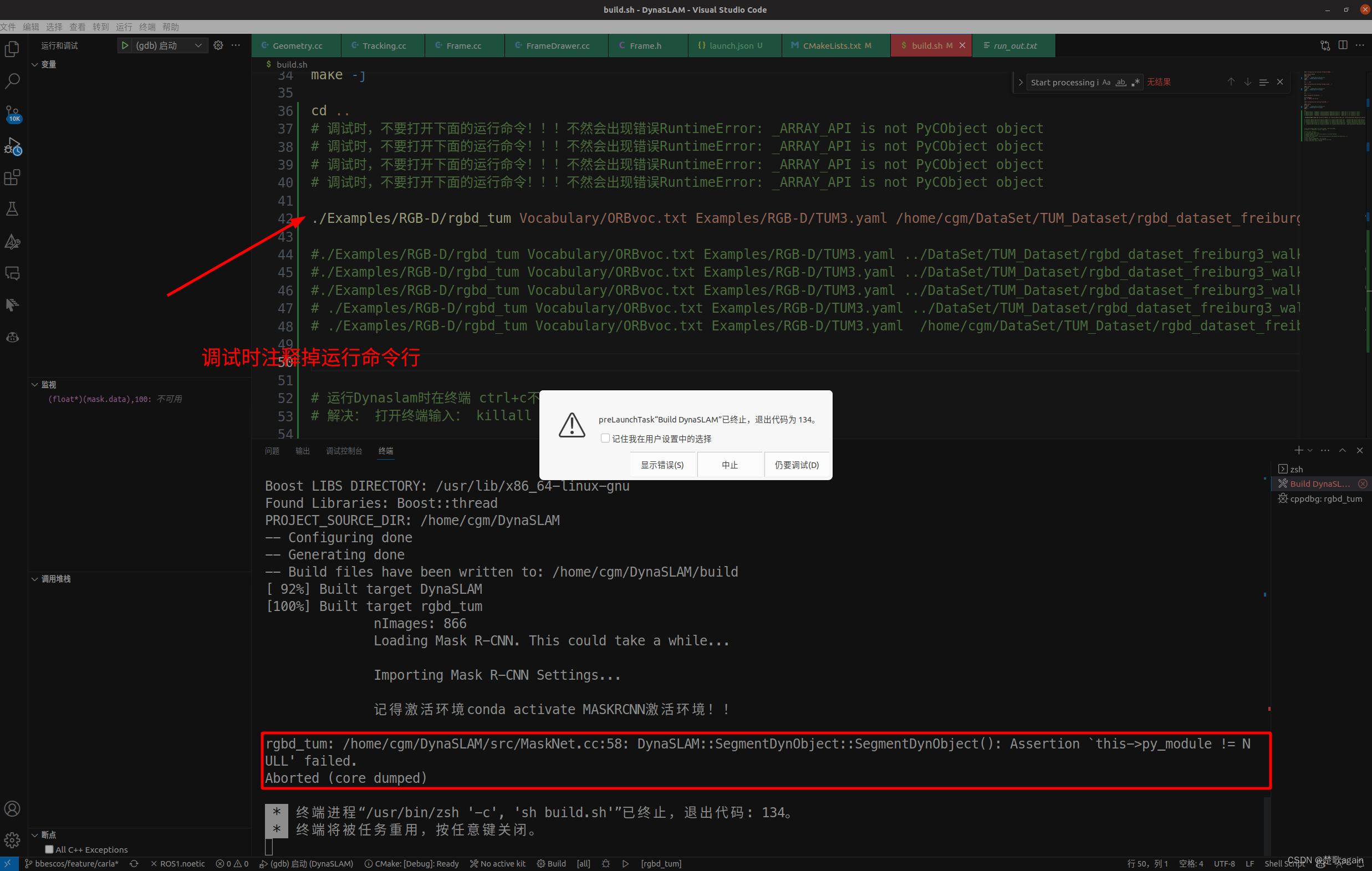Image resolution: width=1372 pixels, height=871 pixels.
Task: Switch to the Geometry.cc tab
Action: pyautogui.click(x=296, y=45)
